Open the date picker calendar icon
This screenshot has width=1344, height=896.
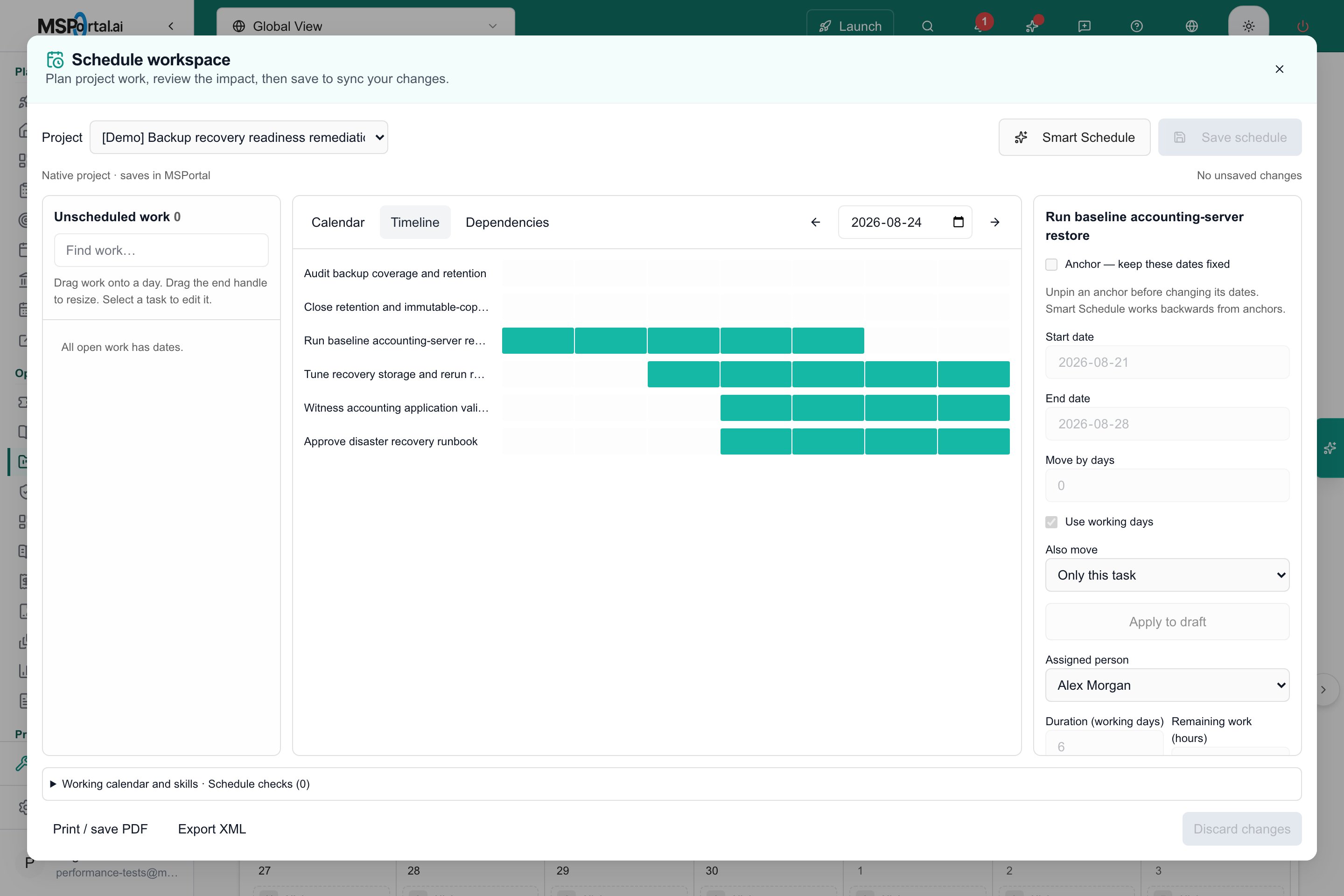(958, 222)
